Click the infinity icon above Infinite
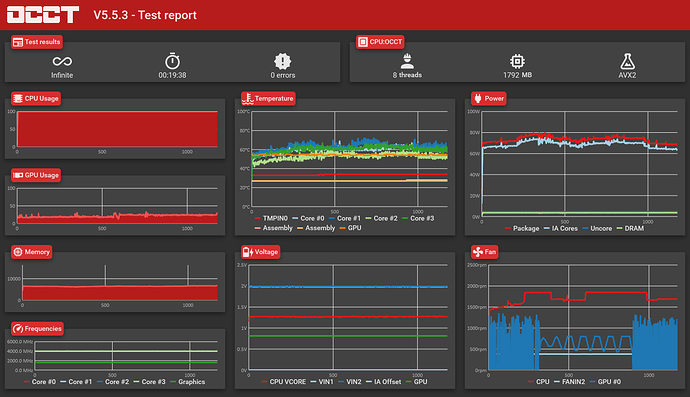690x397 pixels. [x=62, y=61]
